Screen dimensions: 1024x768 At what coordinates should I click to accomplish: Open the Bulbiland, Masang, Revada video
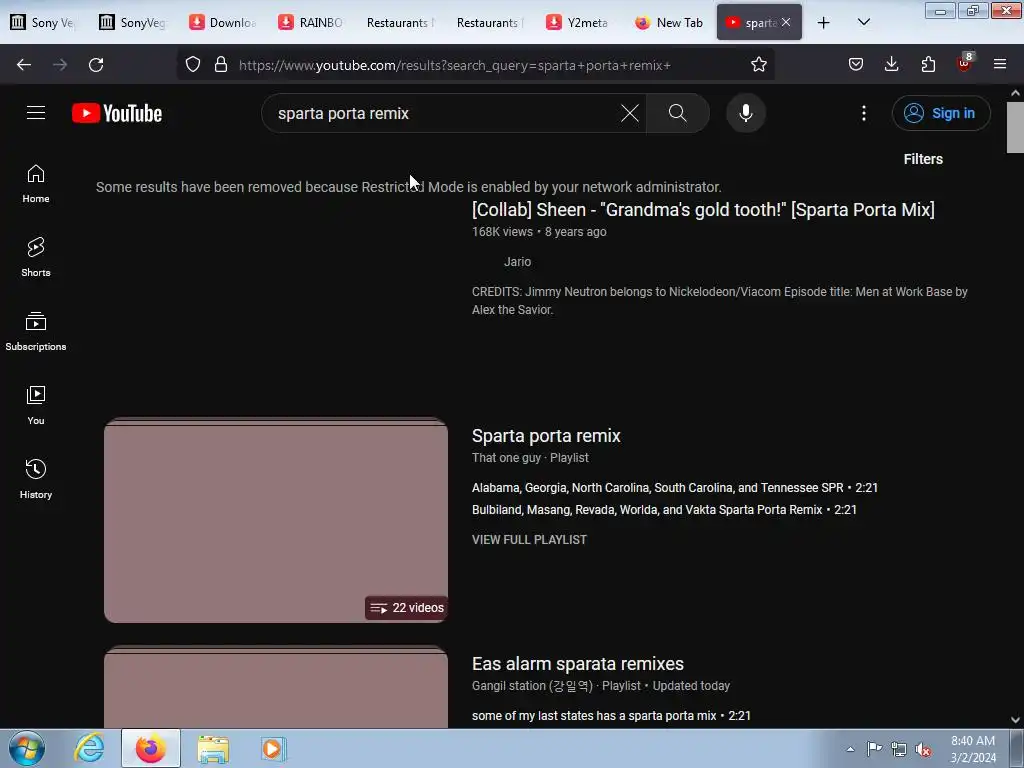coord(664,509)
